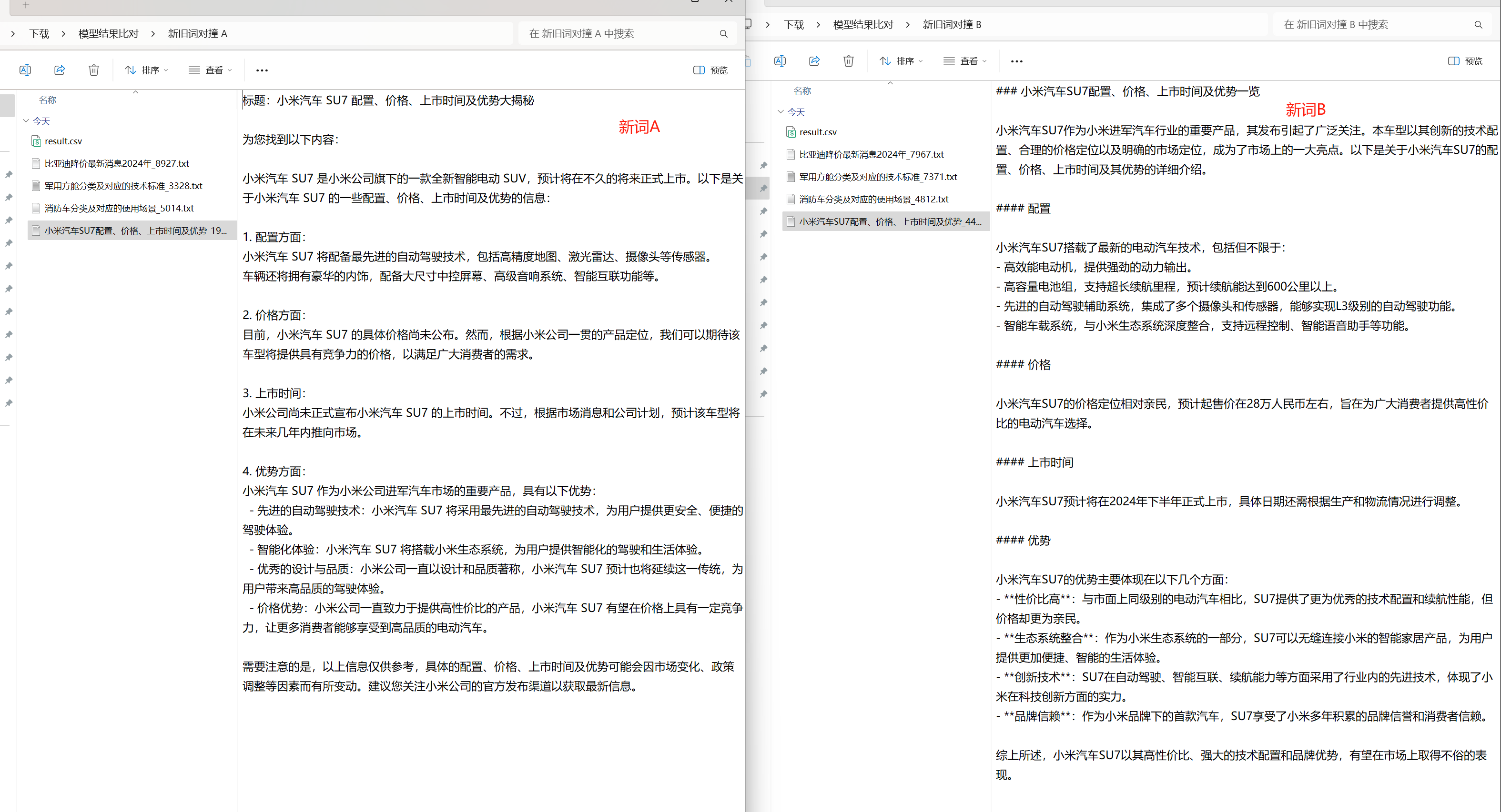This screenshot has width=1501, height=812.
Task: Open See more options (...) in left toolbar
Action: 262,70
